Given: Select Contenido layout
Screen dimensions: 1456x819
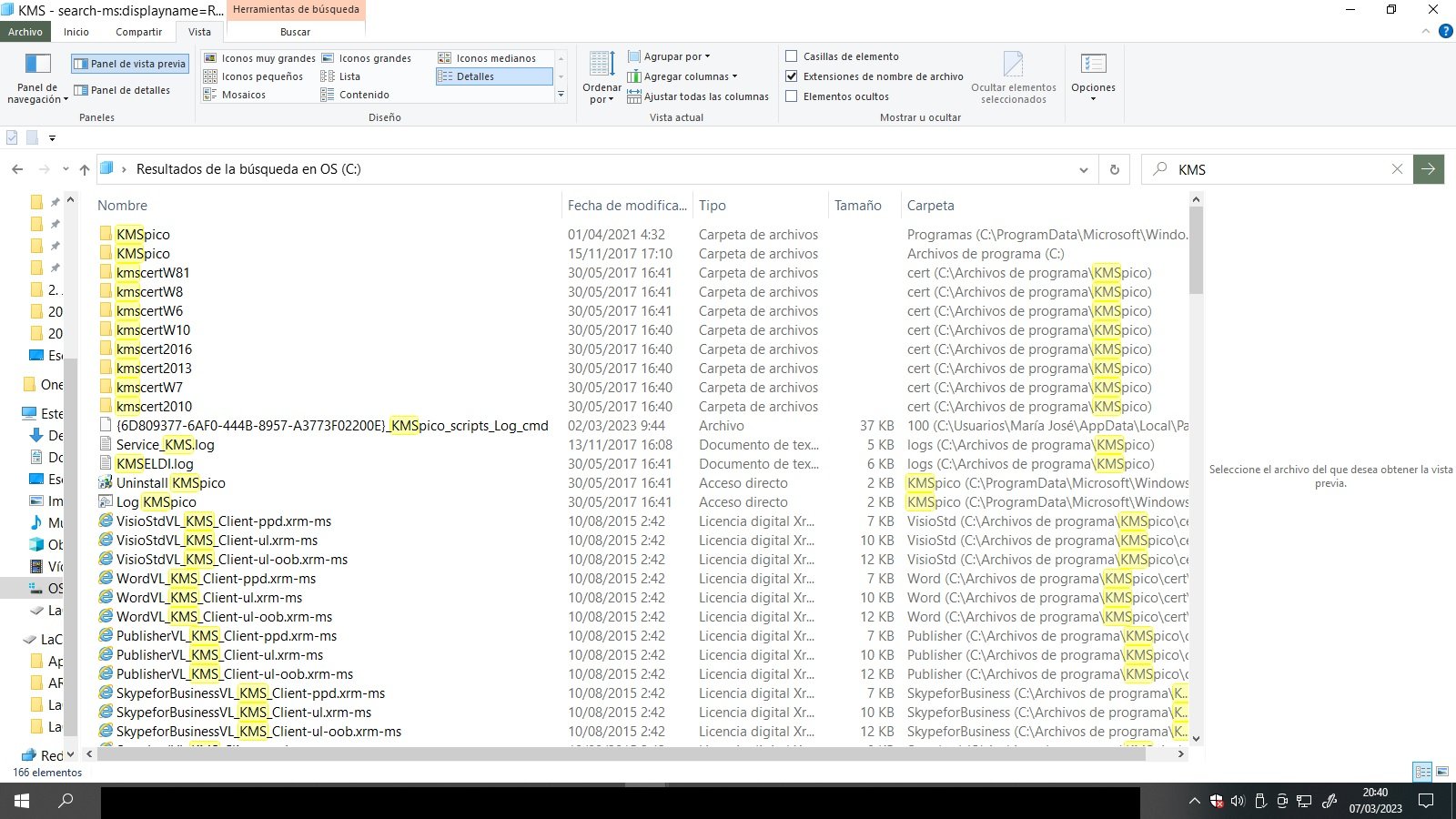Looking at the screenshot, I should coord(355,95).
